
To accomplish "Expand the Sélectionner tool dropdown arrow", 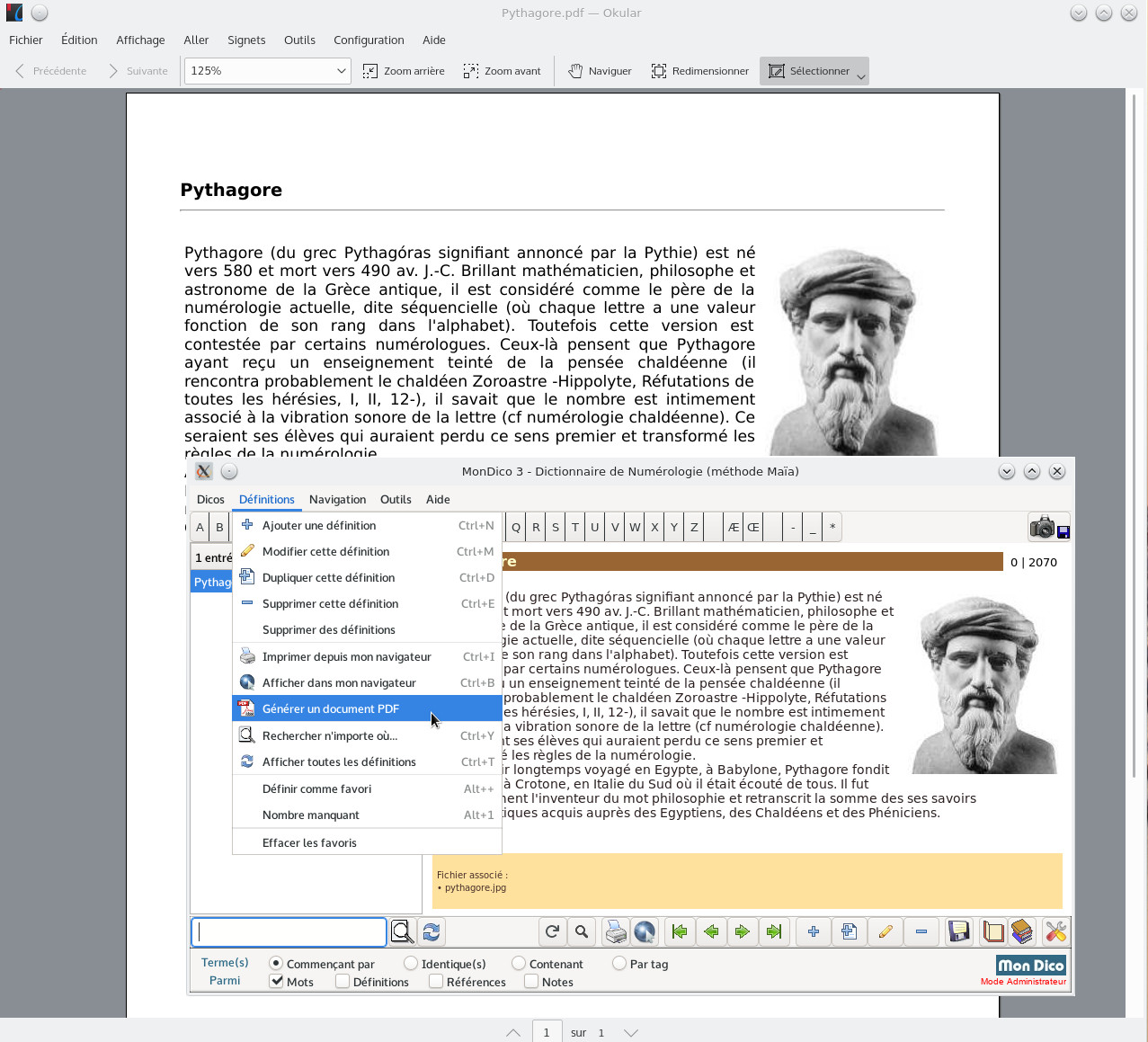I will (861, 76).
